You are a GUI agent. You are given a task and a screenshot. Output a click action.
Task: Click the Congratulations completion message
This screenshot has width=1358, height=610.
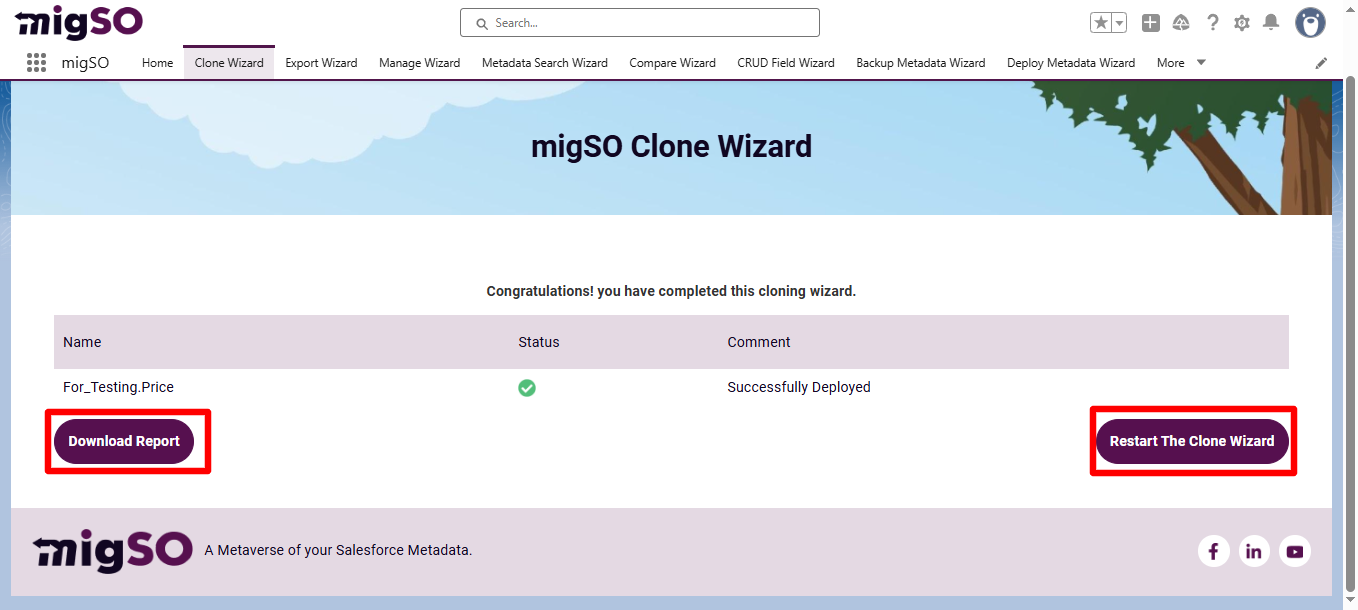(x=671, y=292)
